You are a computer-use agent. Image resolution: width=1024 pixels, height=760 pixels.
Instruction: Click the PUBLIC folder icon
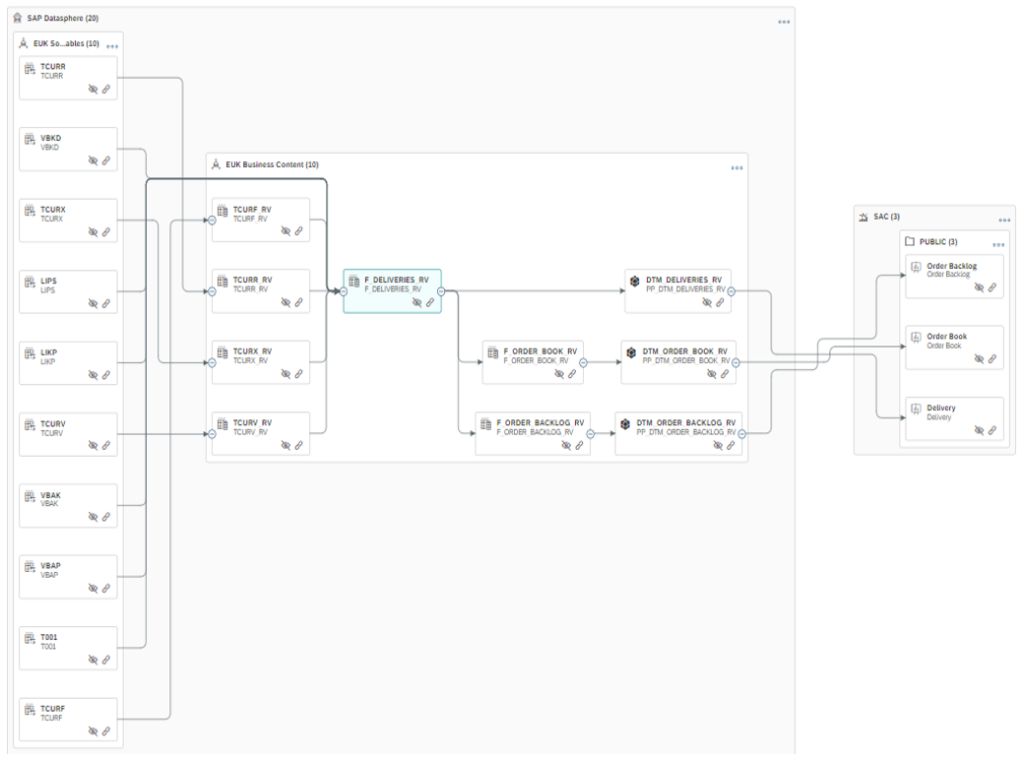[x=910, y=242]
